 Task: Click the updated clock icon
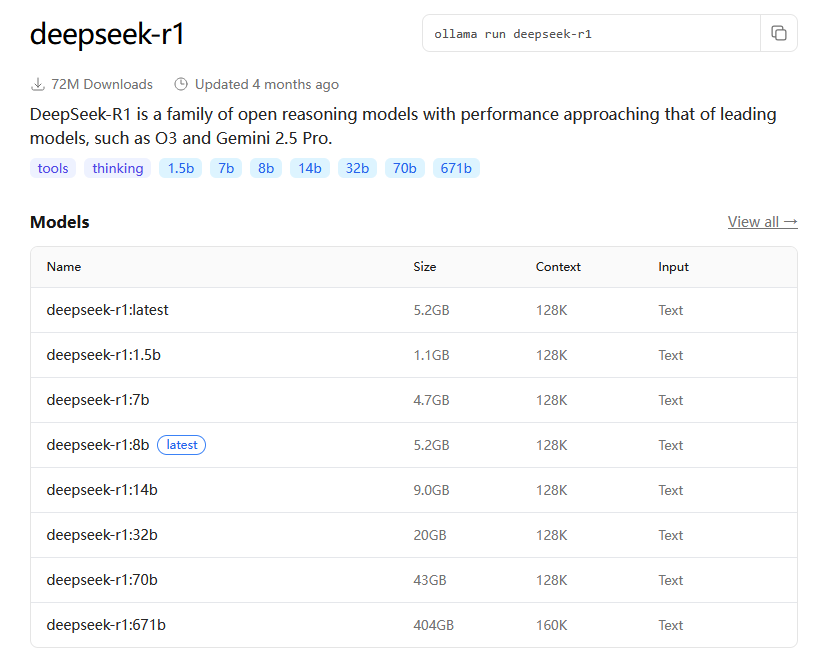coord(181,84)
